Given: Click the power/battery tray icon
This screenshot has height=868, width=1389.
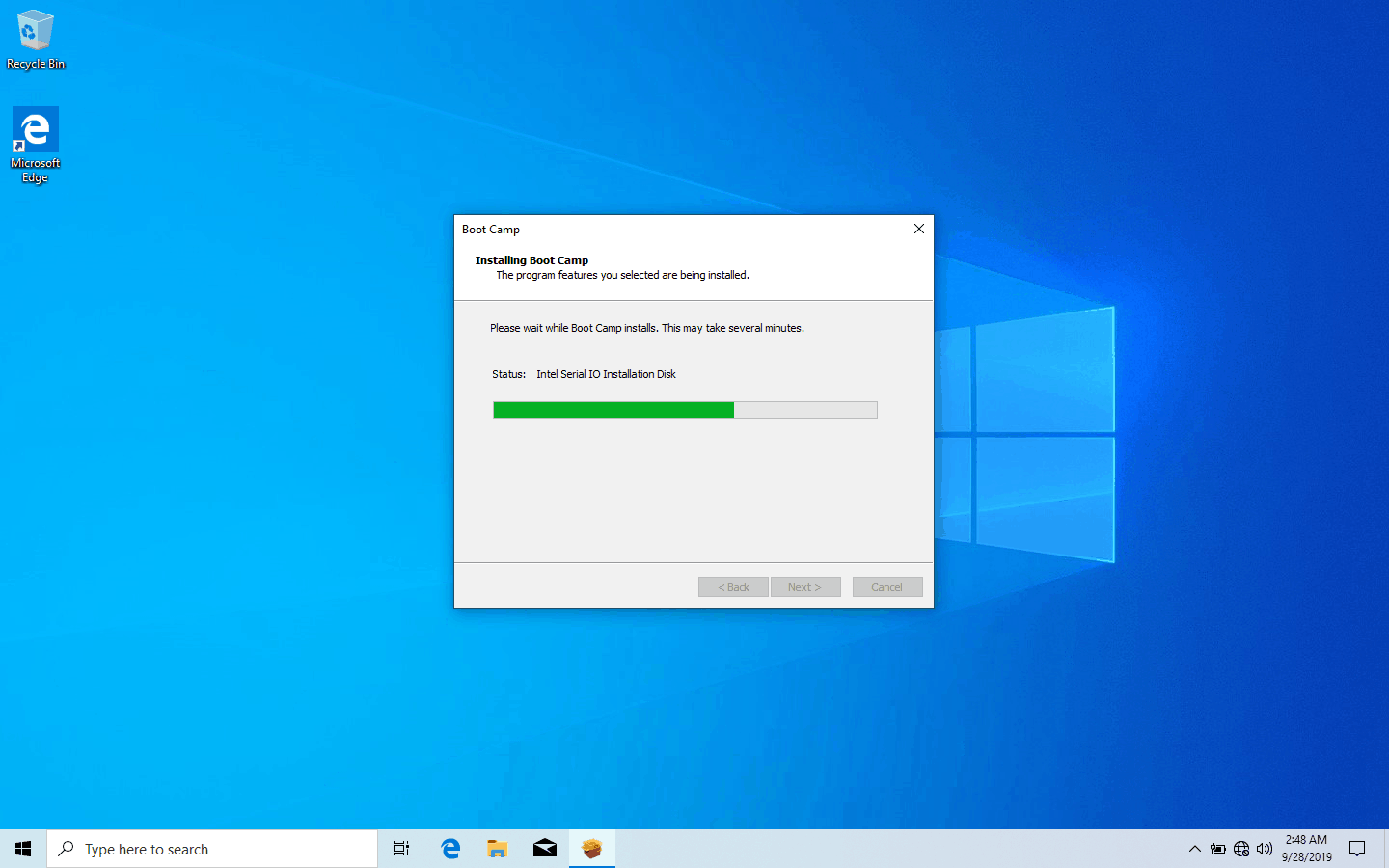Looking at the screenshot, I should (1218, 849).
